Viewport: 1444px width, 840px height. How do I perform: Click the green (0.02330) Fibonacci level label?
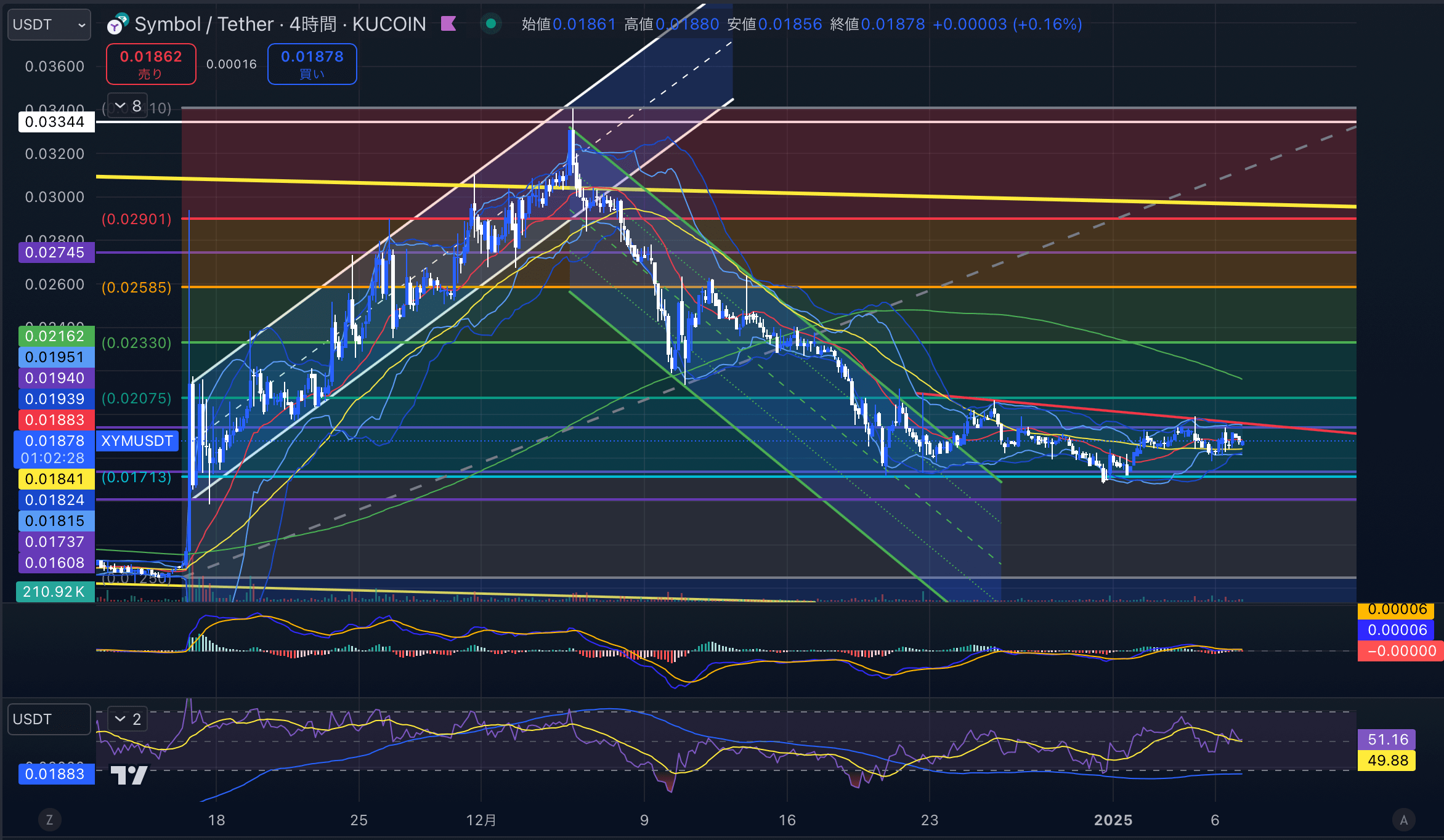click(137, 343)
